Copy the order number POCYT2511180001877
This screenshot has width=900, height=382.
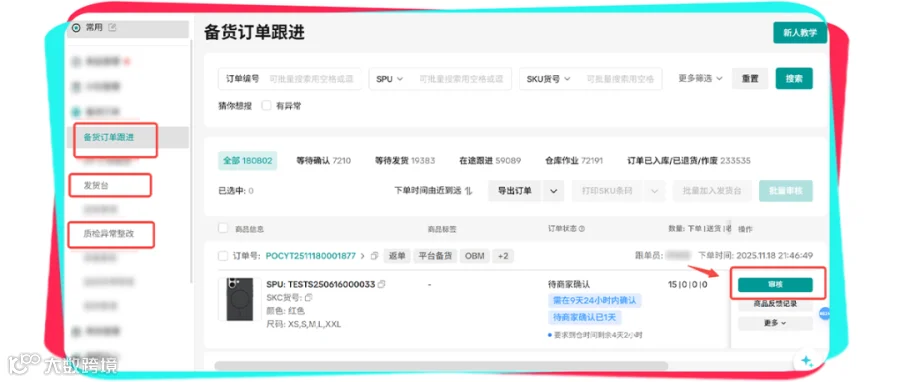pos(374,256)
